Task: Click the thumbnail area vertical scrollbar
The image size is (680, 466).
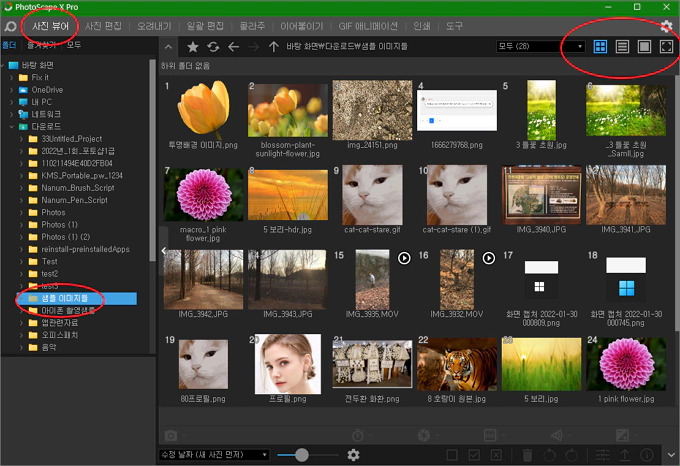Action: [677, 204]
